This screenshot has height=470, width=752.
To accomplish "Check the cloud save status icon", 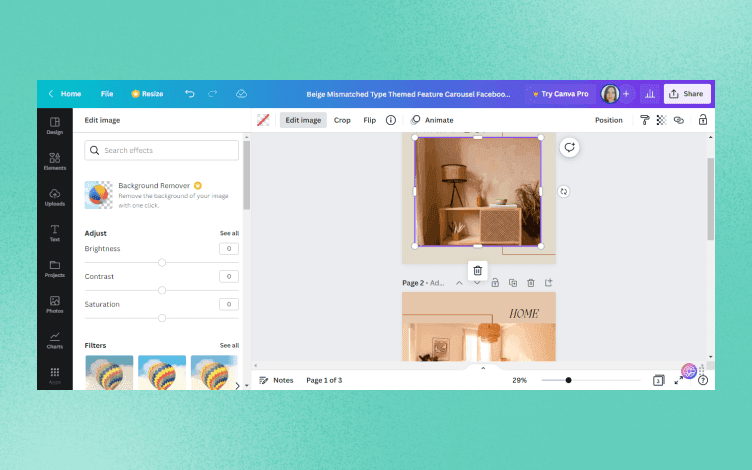I will [x=241, y=94].
